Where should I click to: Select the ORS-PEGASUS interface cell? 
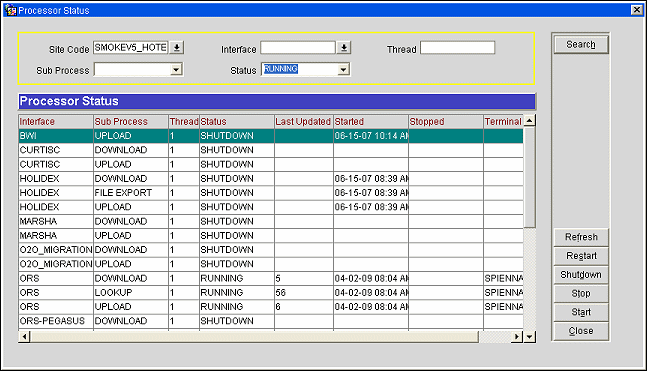click(56, 321)
